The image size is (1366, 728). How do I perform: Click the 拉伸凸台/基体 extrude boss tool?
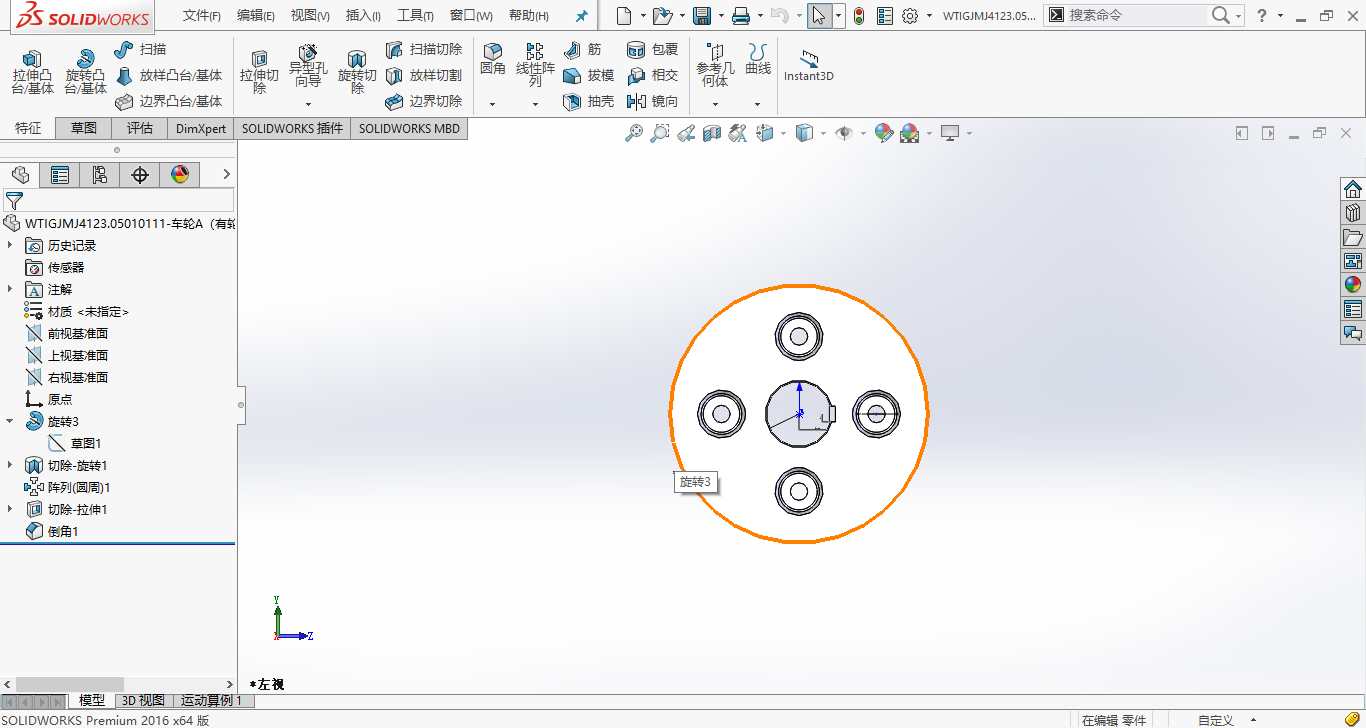[x=32, y=72]
